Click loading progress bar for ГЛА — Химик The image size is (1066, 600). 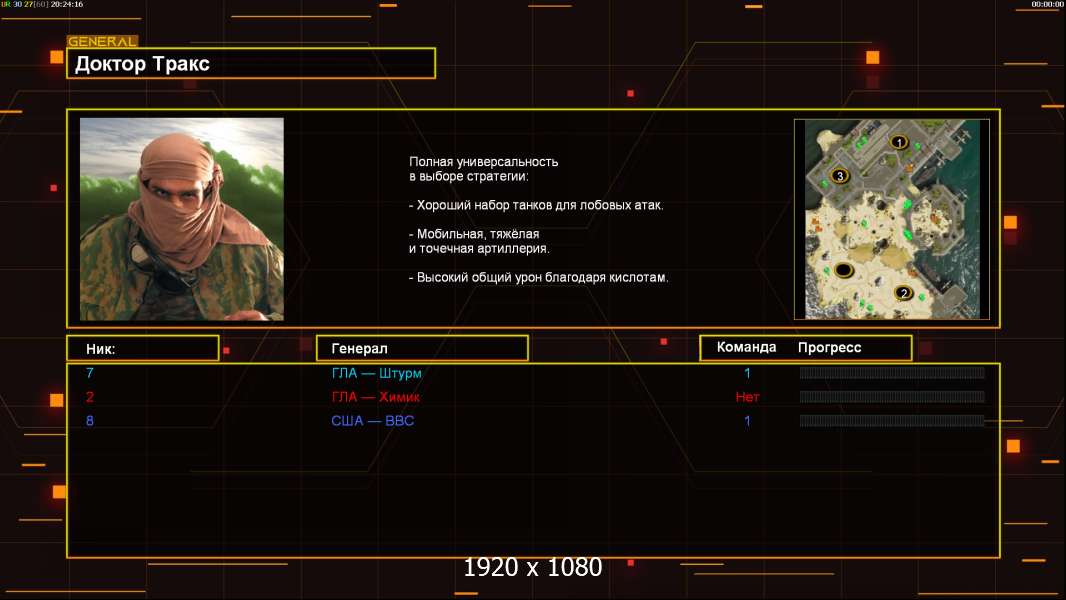pyautogui.click(x=892, y=397)
